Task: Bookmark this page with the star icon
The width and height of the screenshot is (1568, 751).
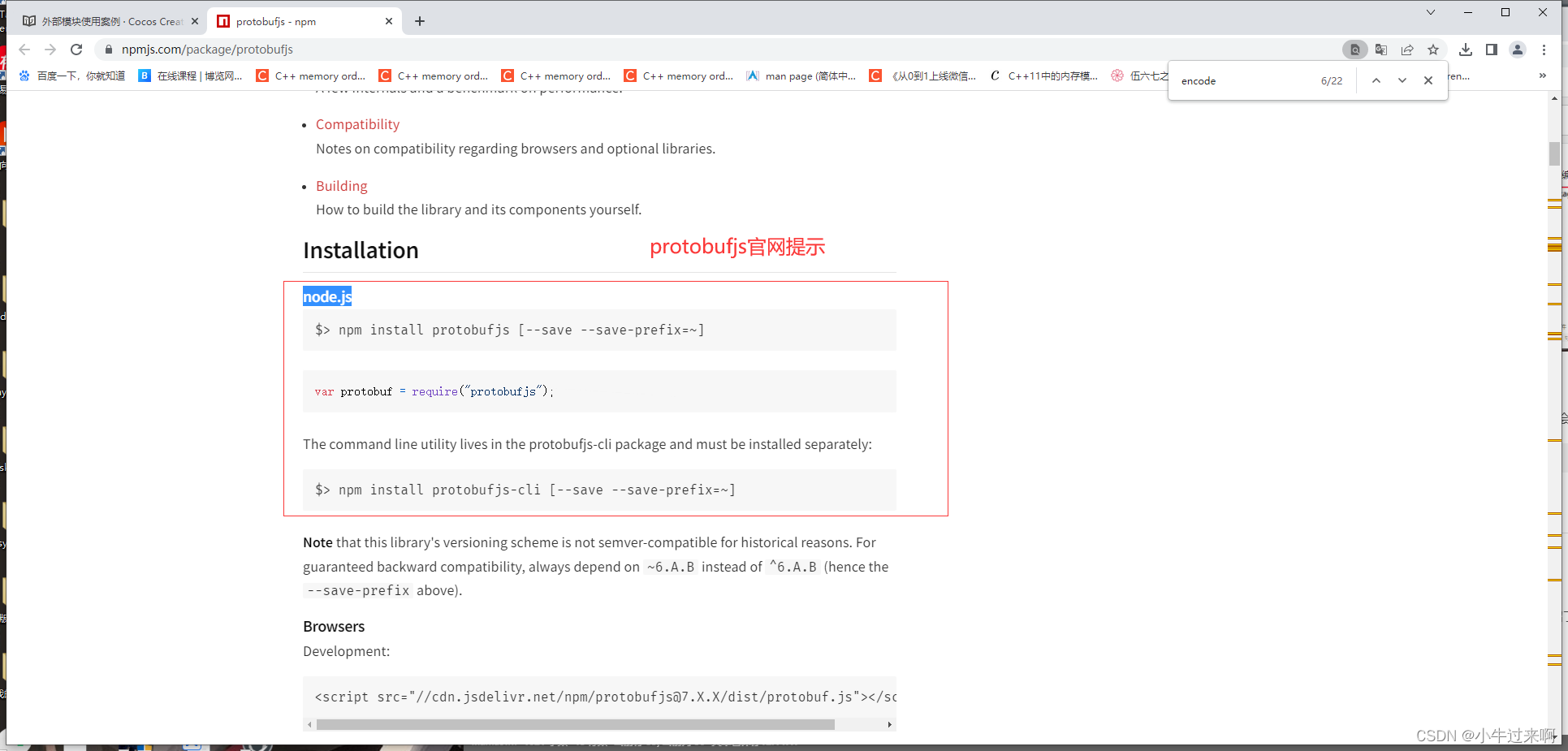Action: pos(1433,50)
